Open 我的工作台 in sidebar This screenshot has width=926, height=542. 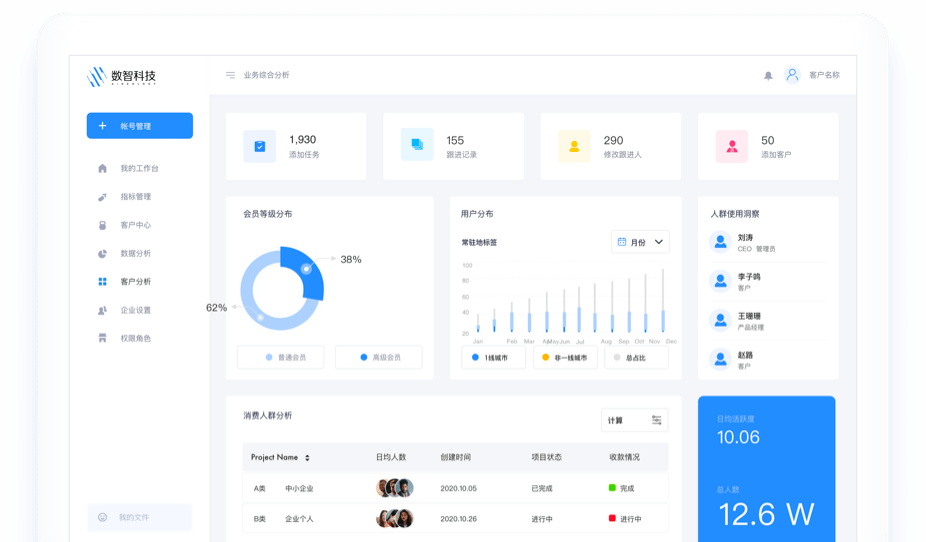click(x=139, y=168)
